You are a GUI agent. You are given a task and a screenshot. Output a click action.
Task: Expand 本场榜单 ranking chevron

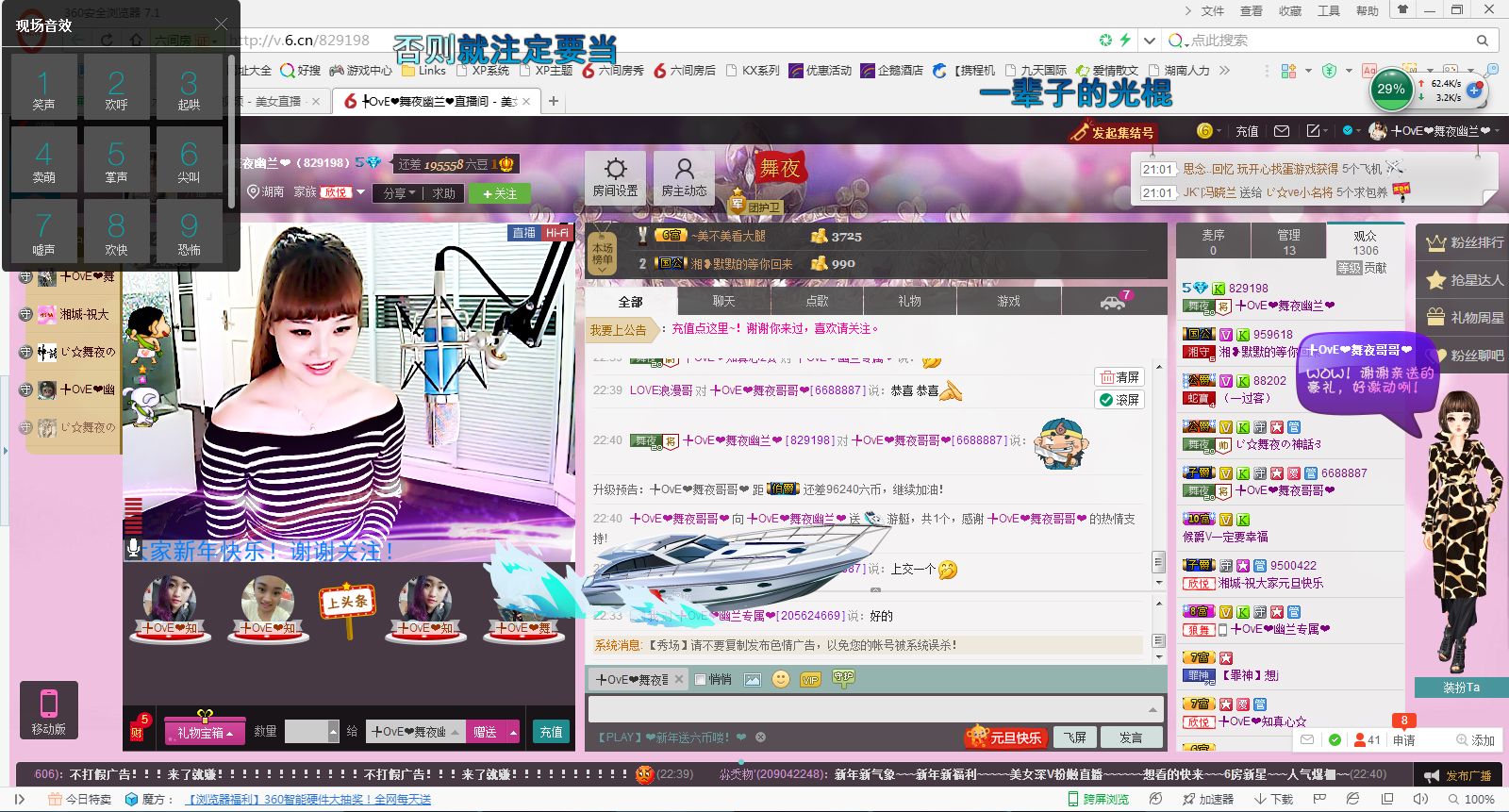coord(602,270)
